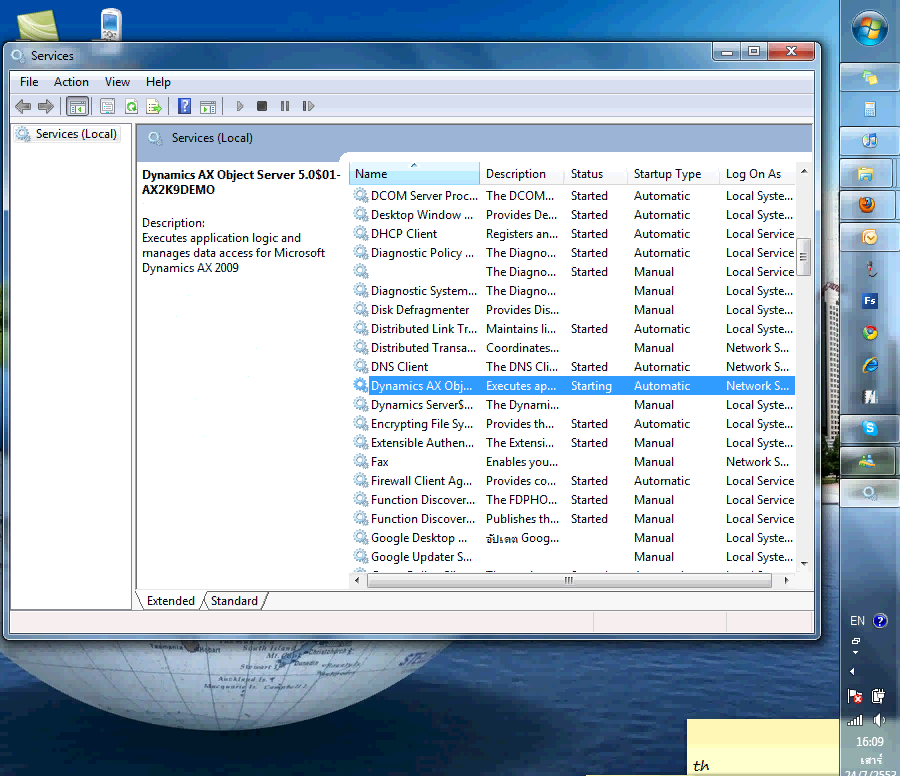This screenshot has width=900, height=776.
Task: Select the Extended tab
Action: point(170,601)
